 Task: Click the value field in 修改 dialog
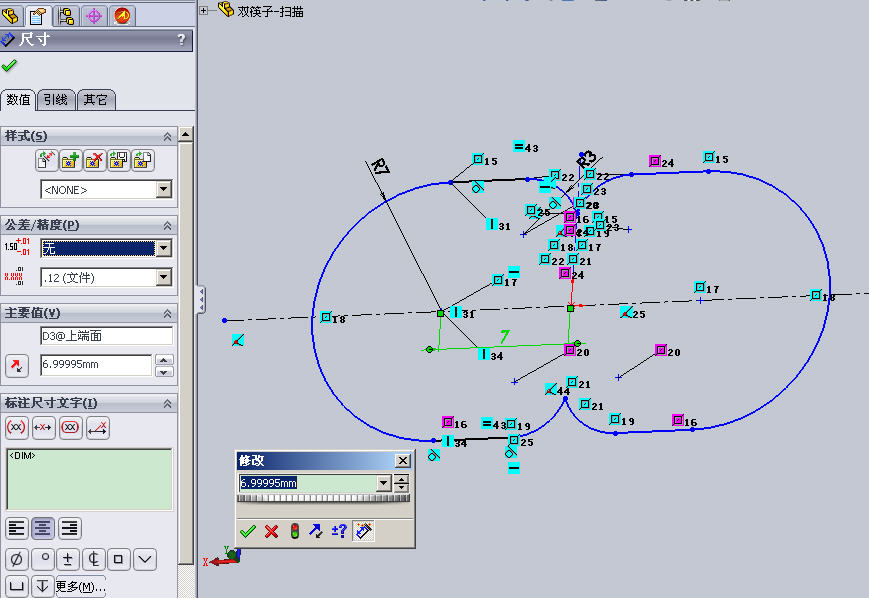308,483
